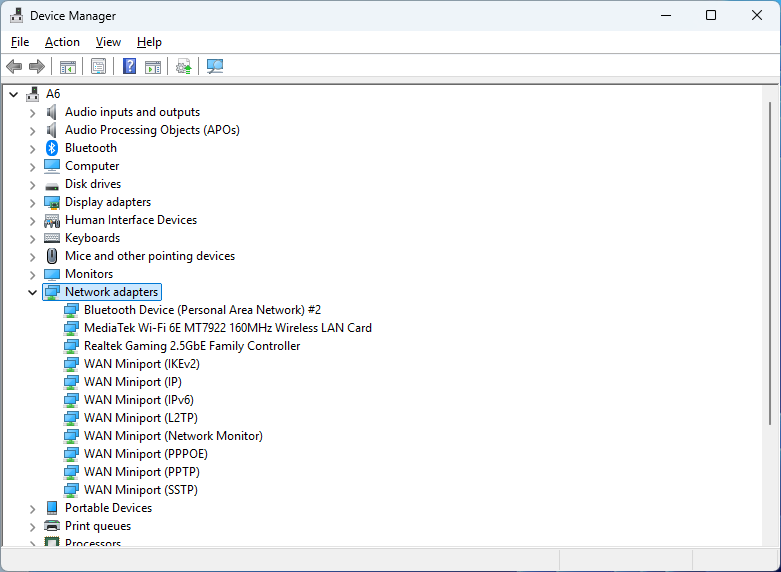The width and height of the screenshot is (781, 572).
Task: Click the adapter icon beside MediaTek Wi-Fi 6E
Action: 71,328
